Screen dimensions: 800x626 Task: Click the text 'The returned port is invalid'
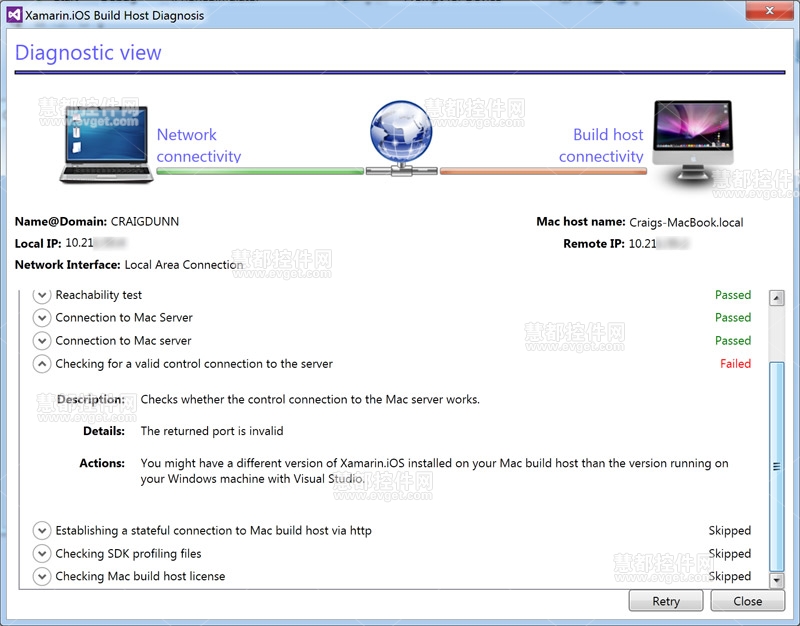click(x=212, y=431)
